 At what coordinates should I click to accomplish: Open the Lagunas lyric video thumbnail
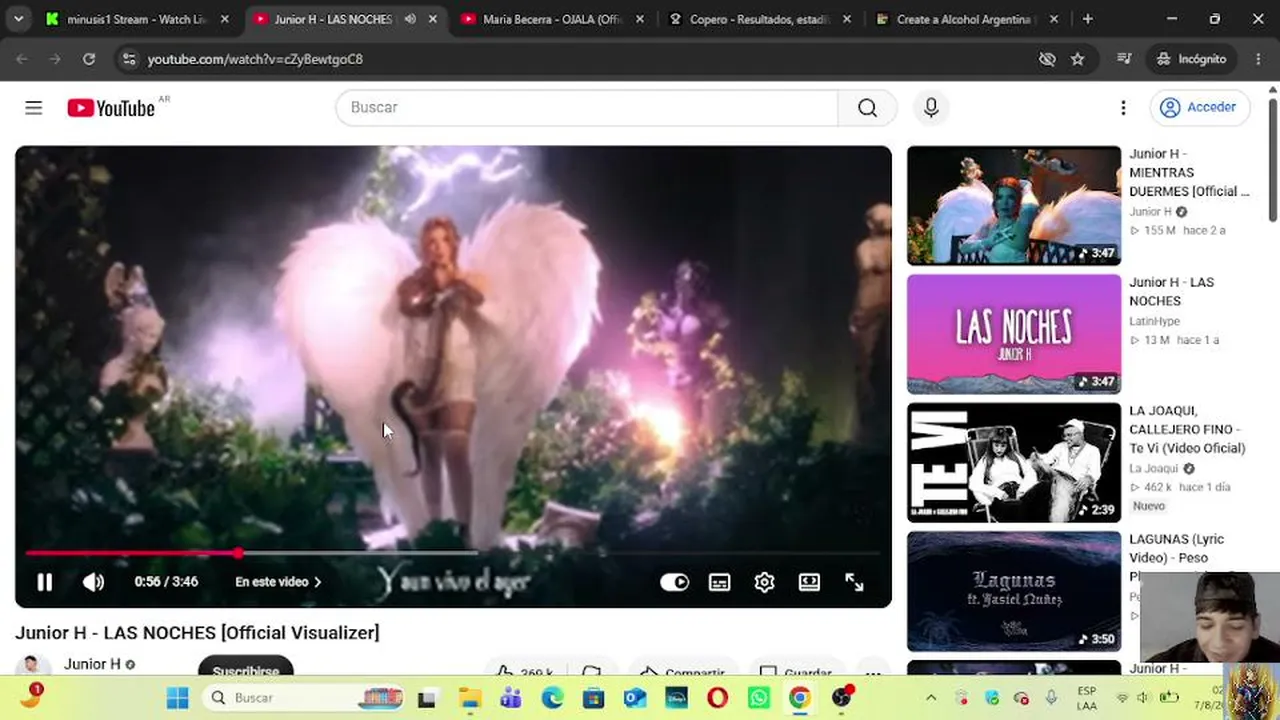click(1014, 591)
